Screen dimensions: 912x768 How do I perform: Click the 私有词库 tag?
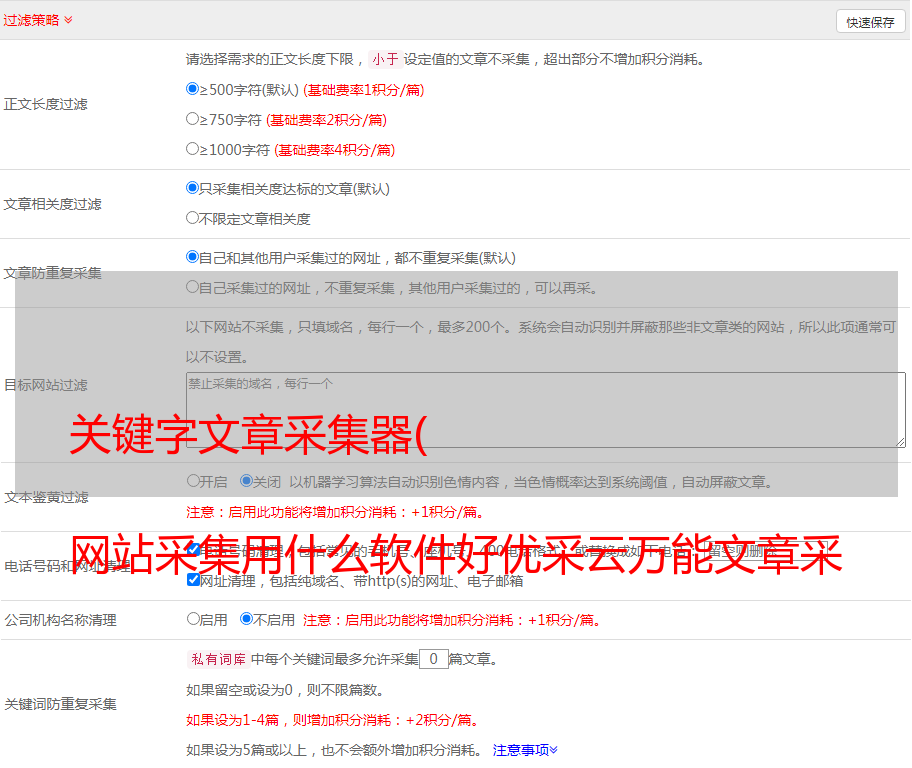(x=219, y=659)
